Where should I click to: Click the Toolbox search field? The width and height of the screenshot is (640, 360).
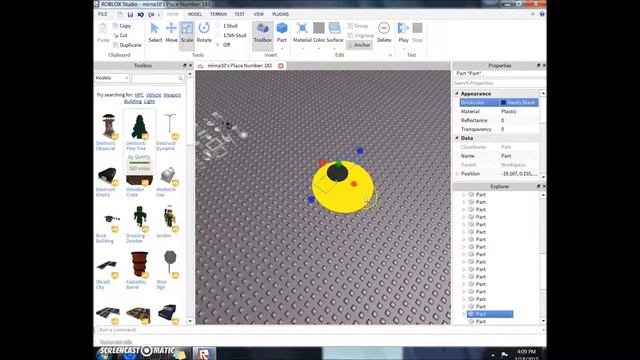(x=155, y=78)
